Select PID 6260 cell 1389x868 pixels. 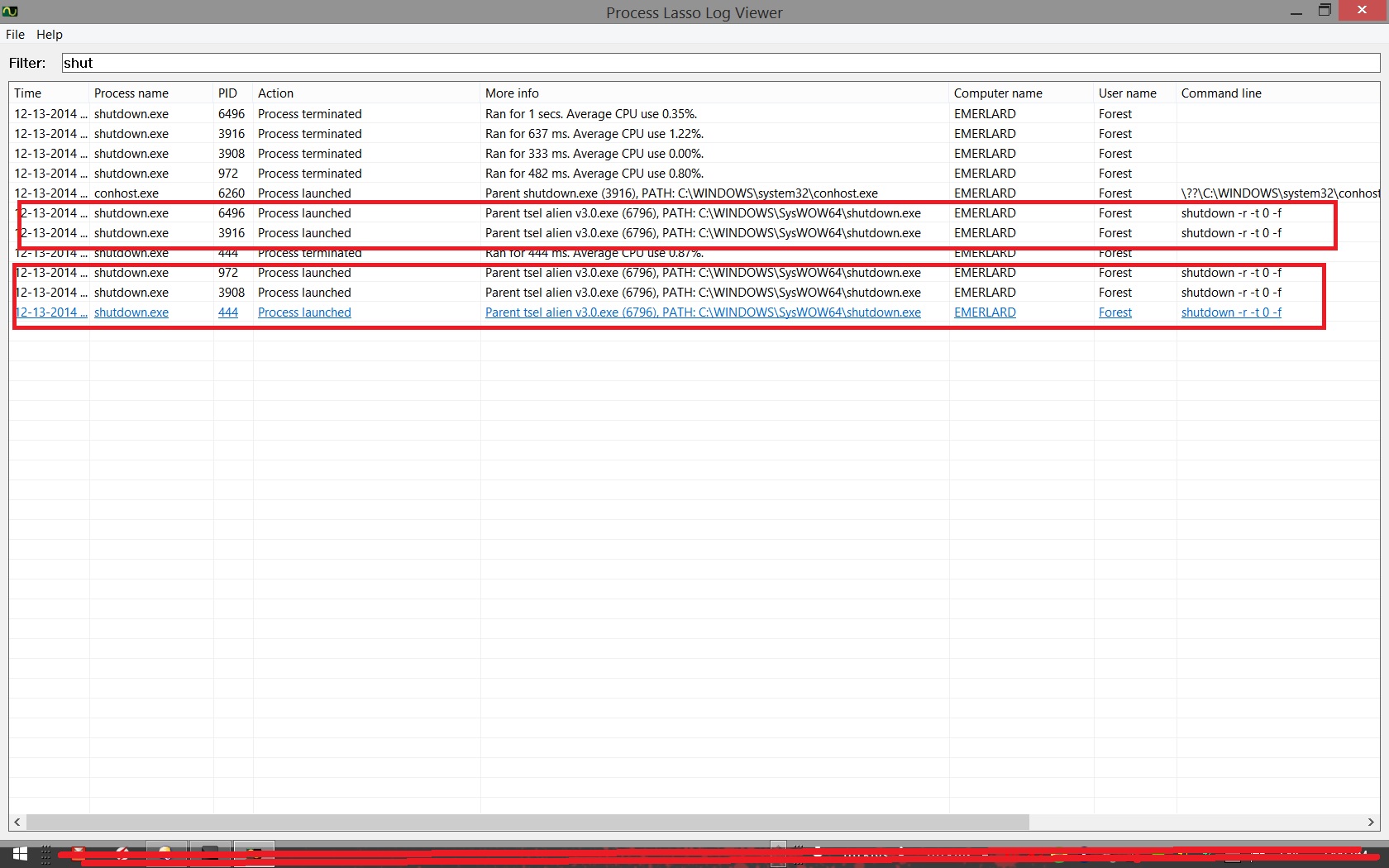[231, 193]
